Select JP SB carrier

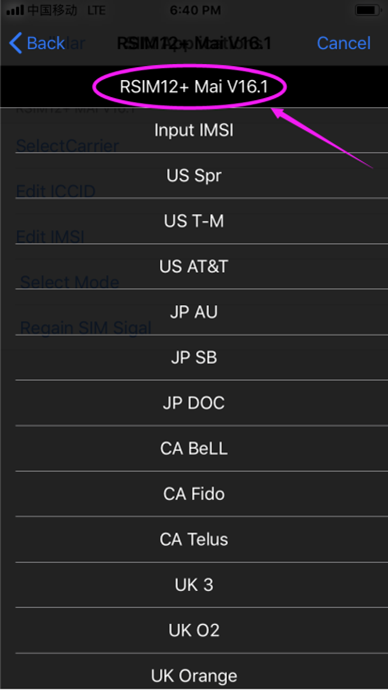point(194,357)
